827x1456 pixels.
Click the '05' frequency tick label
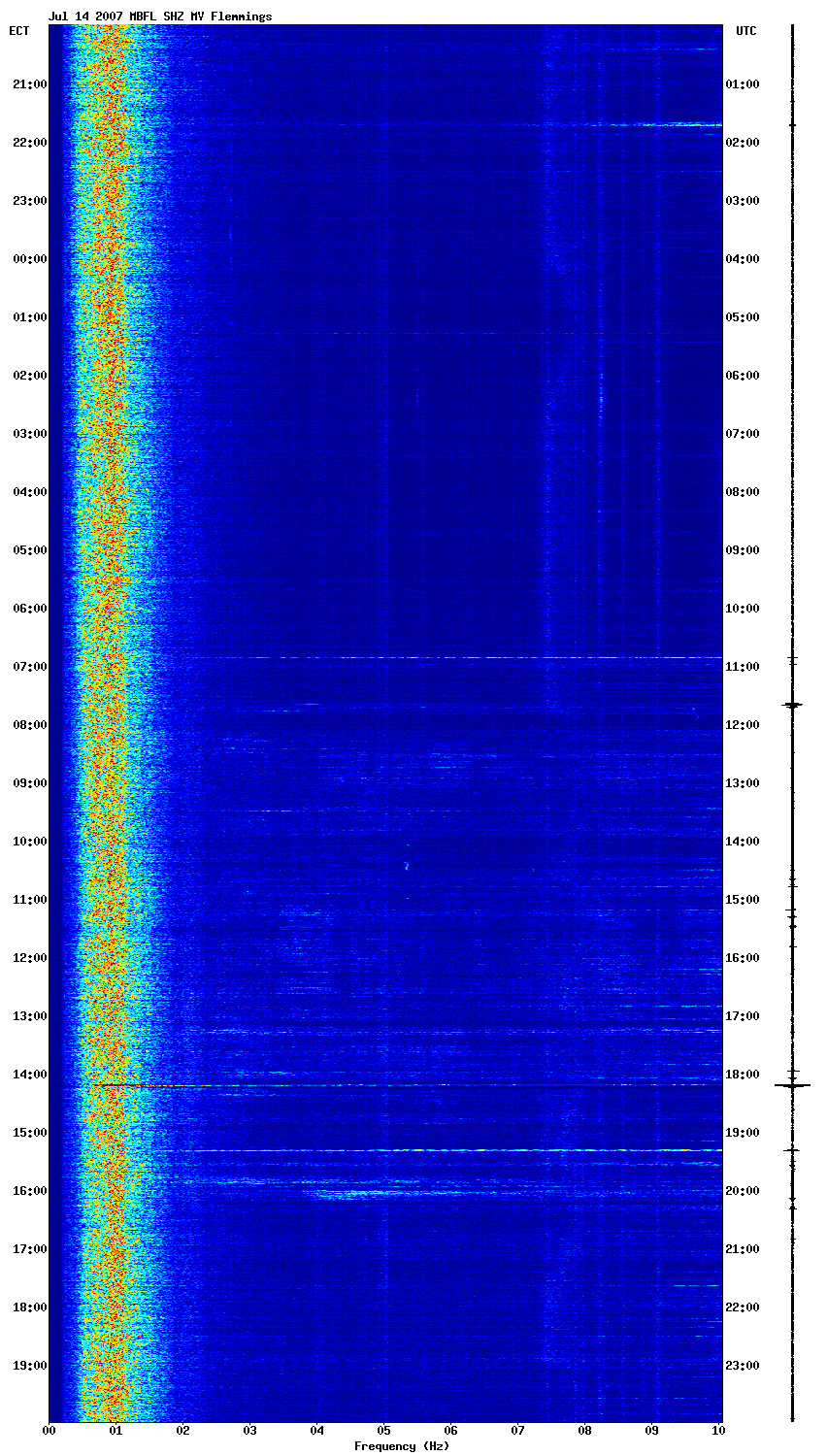click(384, 1431)
